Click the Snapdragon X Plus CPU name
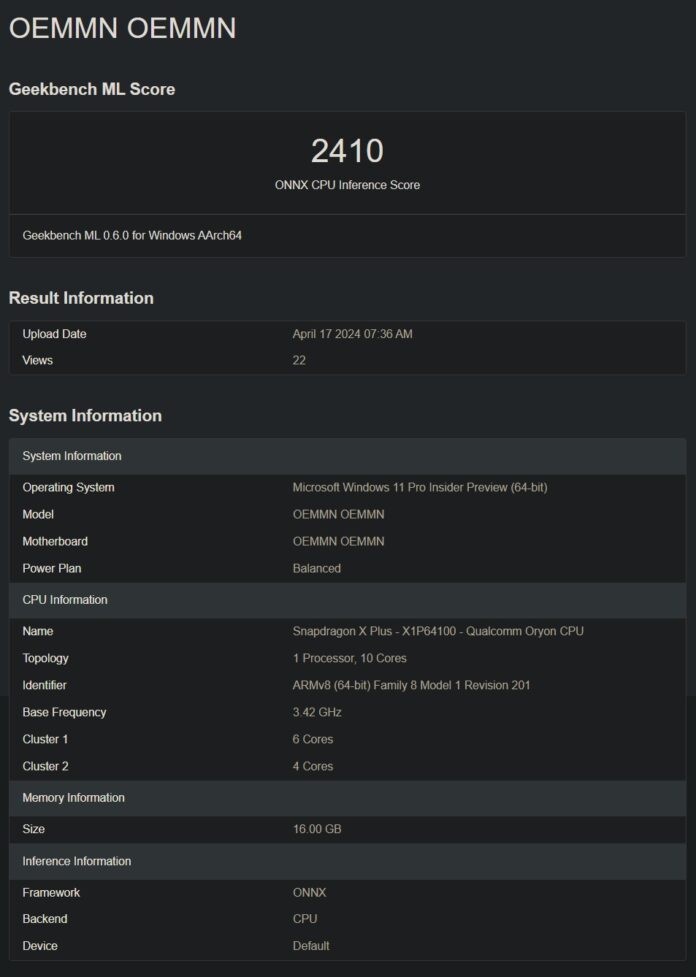The width and height of the screenshot is (696, 977). click(438, 631)
